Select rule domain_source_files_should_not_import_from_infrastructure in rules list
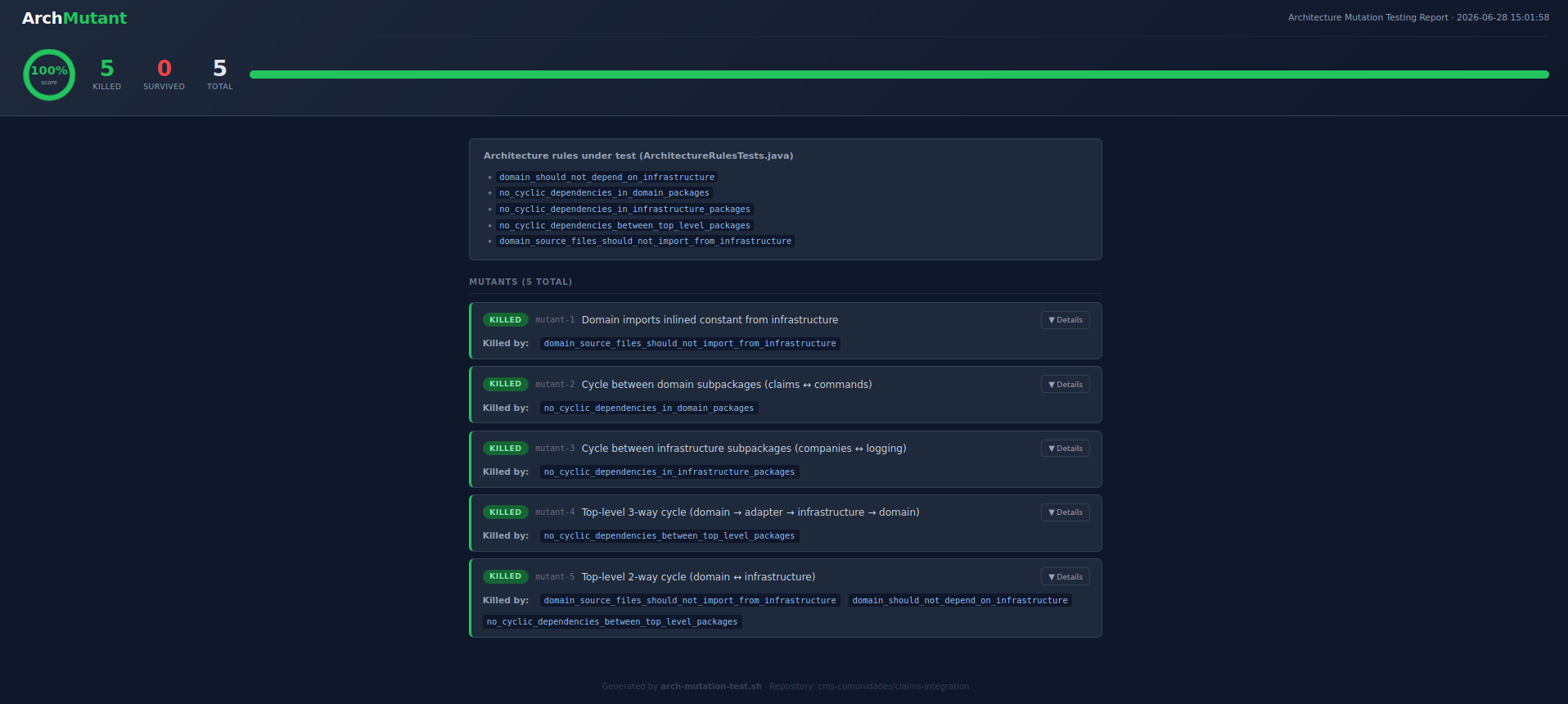The width and height of the screenshot is (1568, 704). [645, 241]
